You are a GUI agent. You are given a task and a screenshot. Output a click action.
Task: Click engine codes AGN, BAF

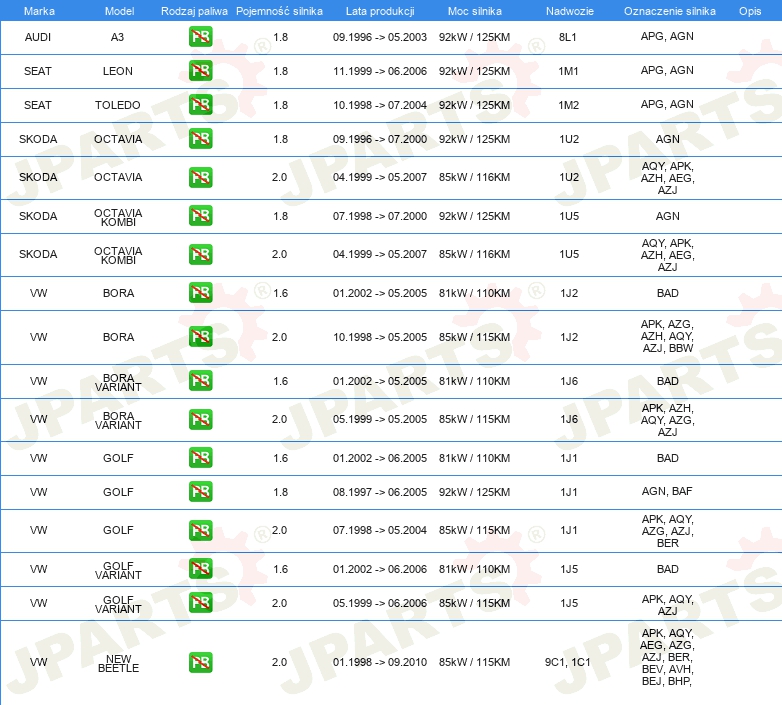tap(667, 491)
